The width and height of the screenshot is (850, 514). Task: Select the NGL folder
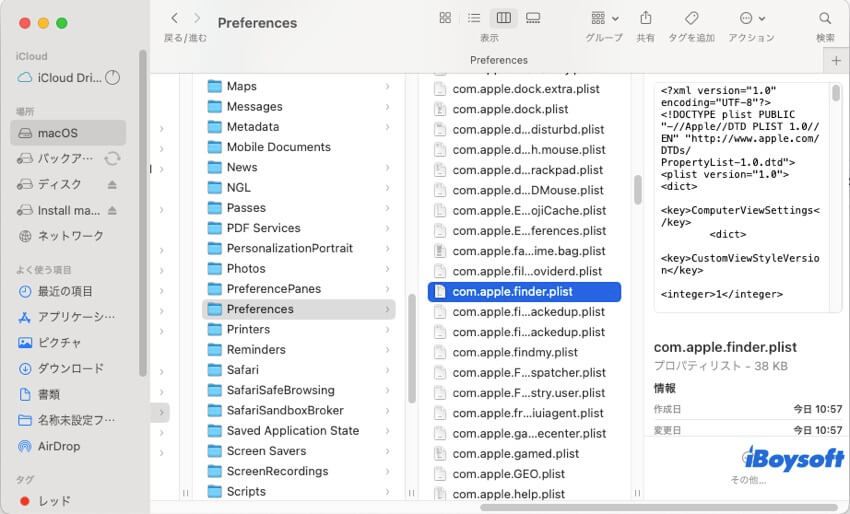(x=299, y=188)
